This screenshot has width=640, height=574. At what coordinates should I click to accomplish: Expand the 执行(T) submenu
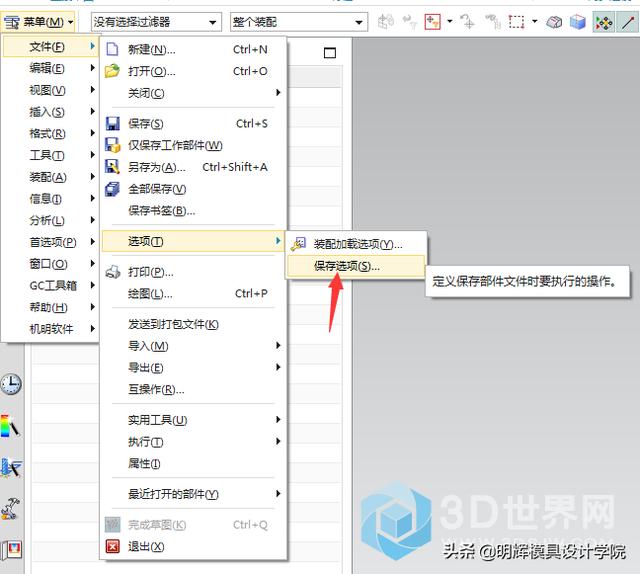193,442
